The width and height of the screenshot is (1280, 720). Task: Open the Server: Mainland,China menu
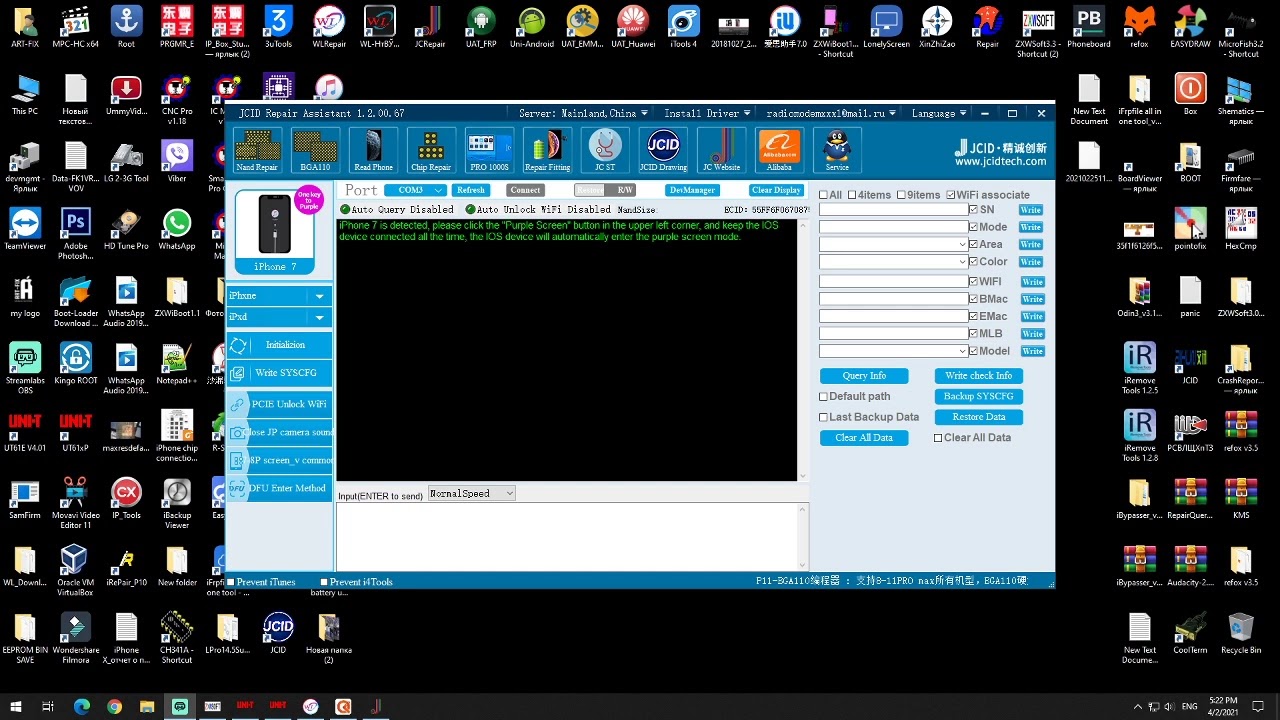(583, 114)
